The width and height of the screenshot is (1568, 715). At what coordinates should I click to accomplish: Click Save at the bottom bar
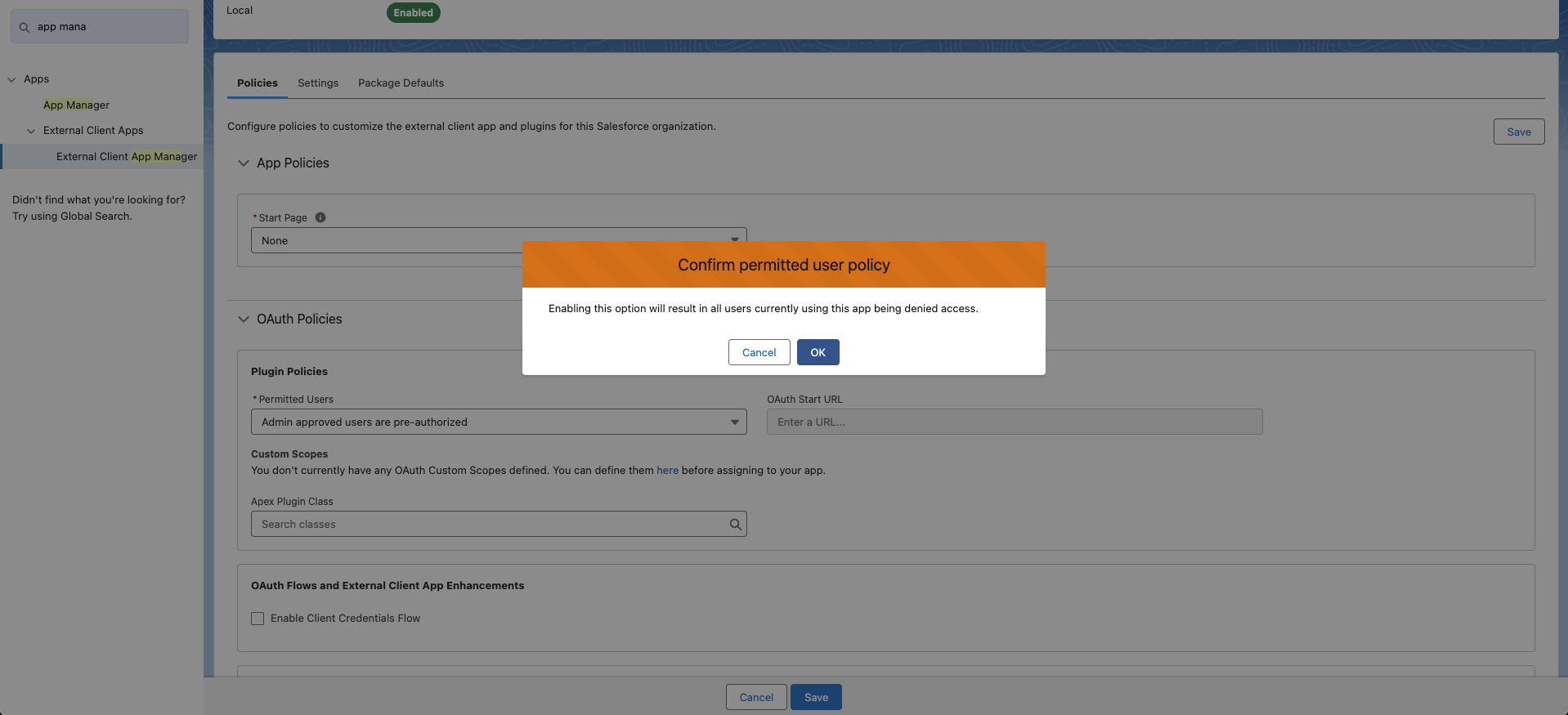click(x=815, y=697)
